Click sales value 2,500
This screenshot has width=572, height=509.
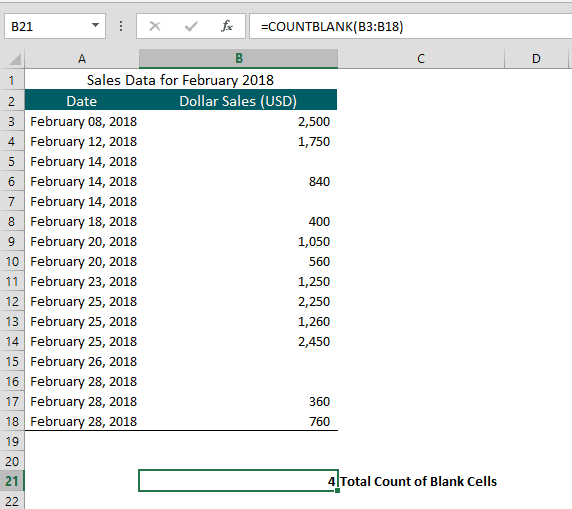click(314, 122)
